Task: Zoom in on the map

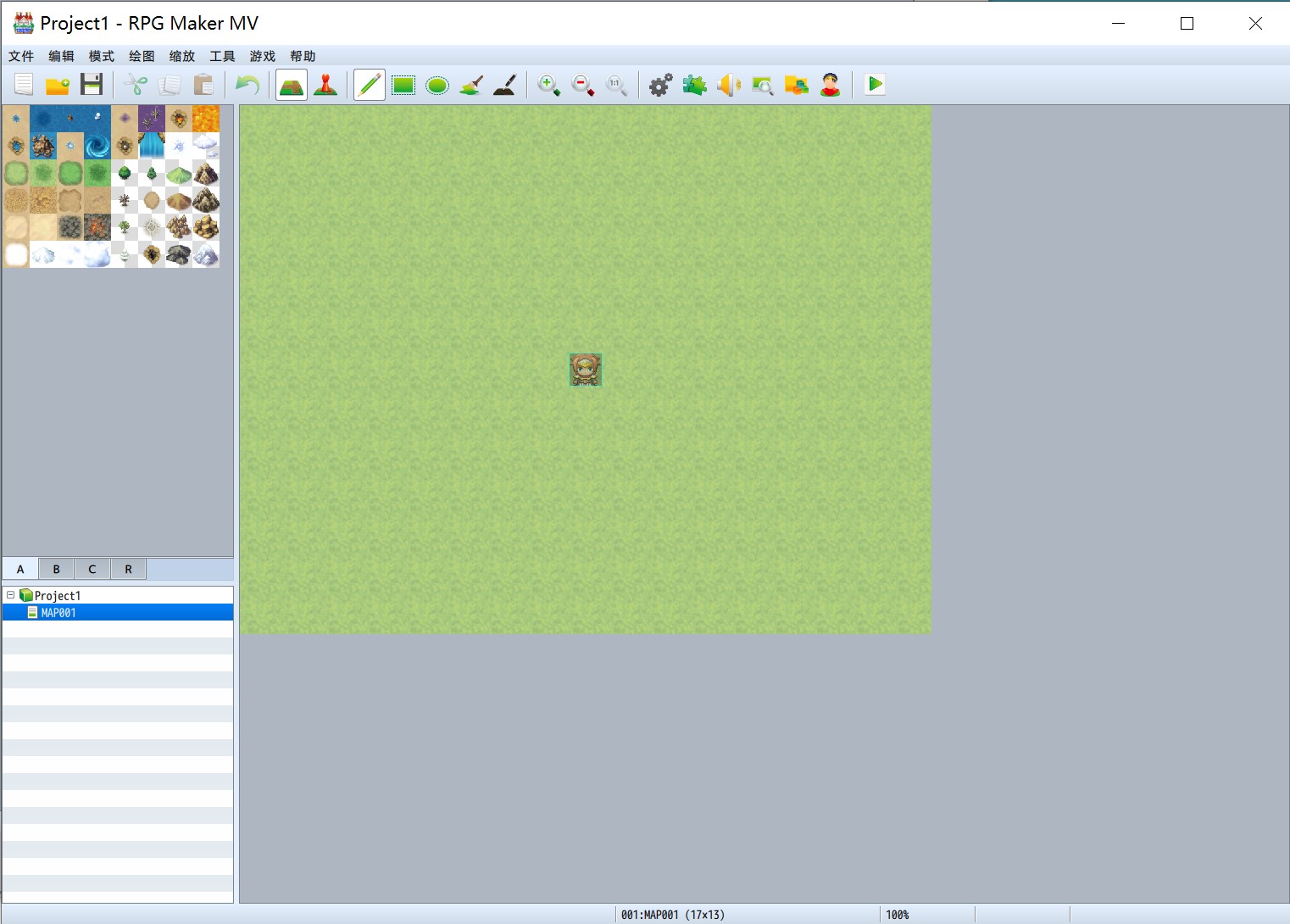Action: [x=549, y=85]
